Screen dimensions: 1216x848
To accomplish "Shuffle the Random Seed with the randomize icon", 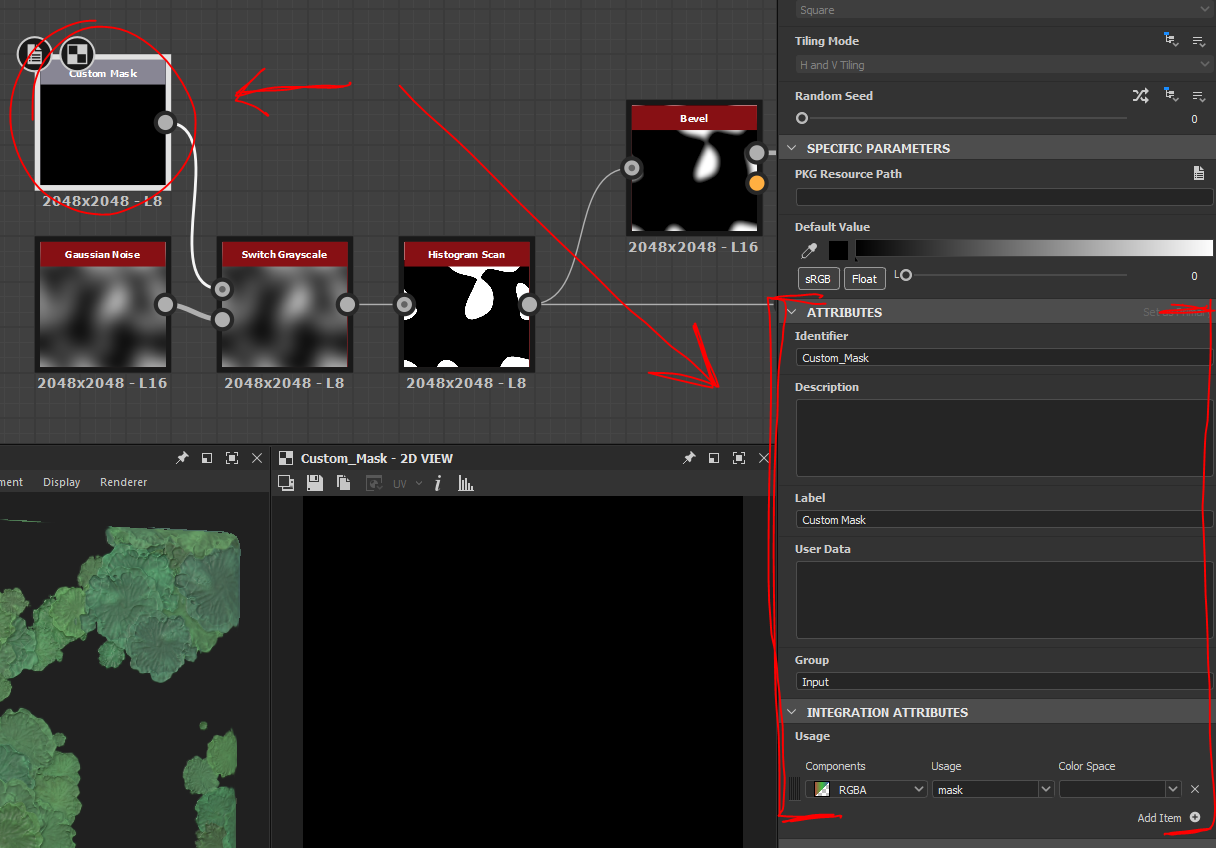I will tap(1140, 95).
